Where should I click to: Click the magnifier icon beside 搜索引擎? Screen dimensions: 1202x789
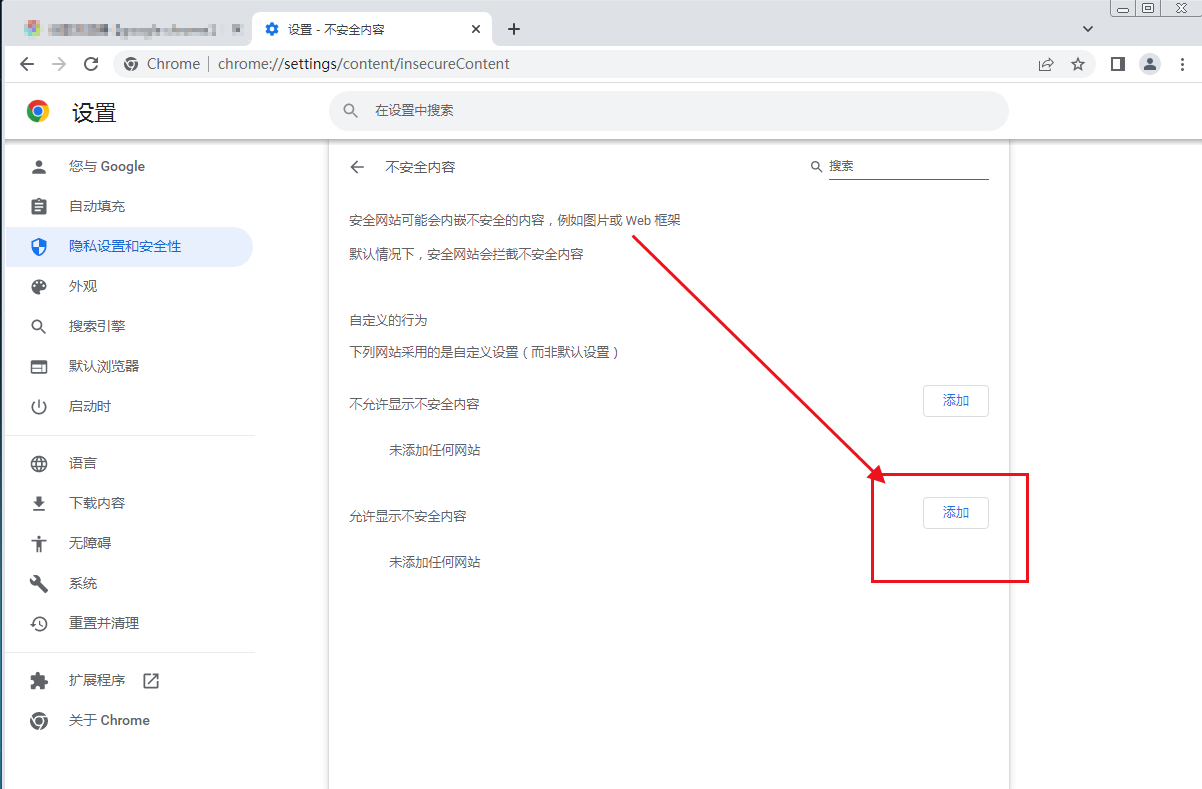point(39,326)
